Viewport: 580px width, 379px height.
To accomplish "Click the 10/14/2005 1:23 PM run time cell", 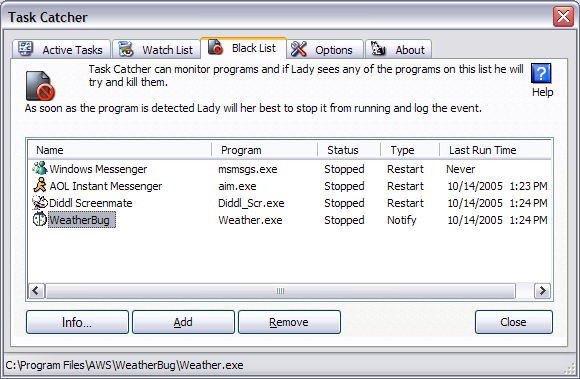I will (498, 186).
